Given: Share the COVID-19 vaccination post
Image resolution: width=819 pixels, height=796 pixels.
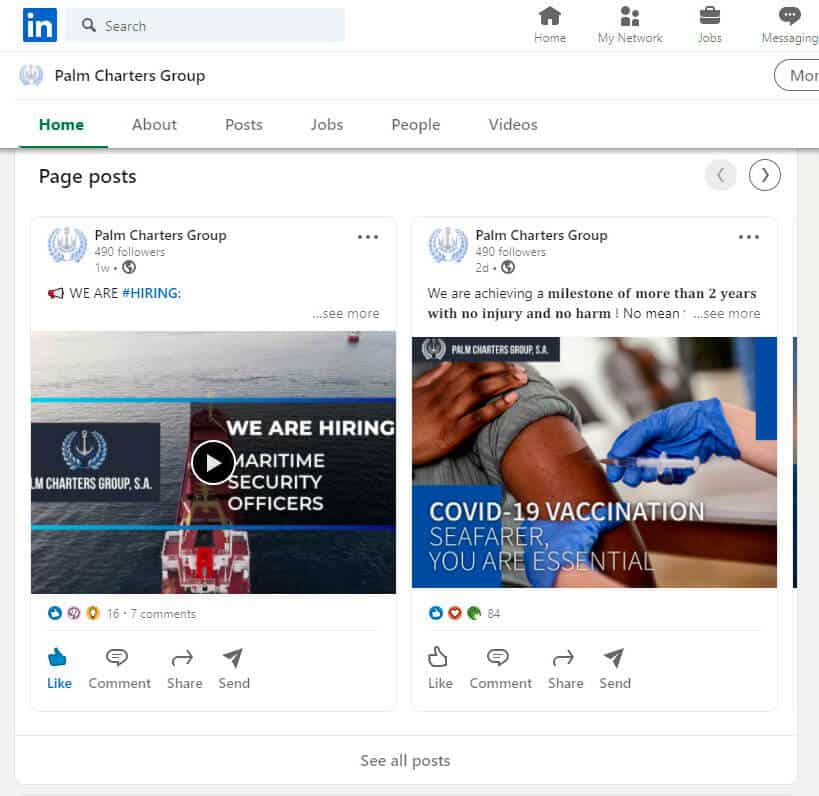Looking at the screenshot, I should pos(565,668).
